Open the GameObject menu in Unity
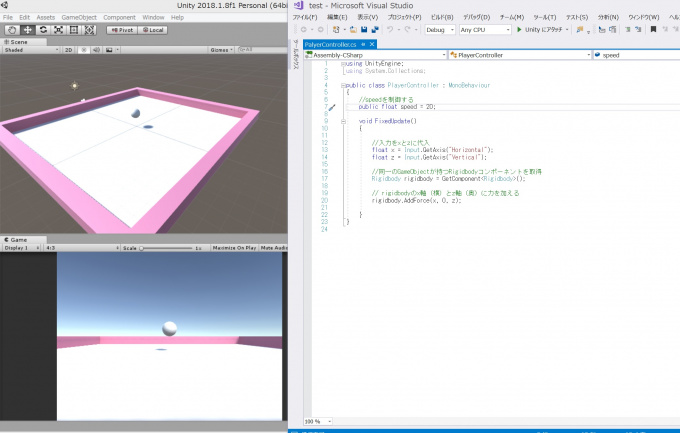The width and height of the screenshot is (680, 433). tap(79, 17)
